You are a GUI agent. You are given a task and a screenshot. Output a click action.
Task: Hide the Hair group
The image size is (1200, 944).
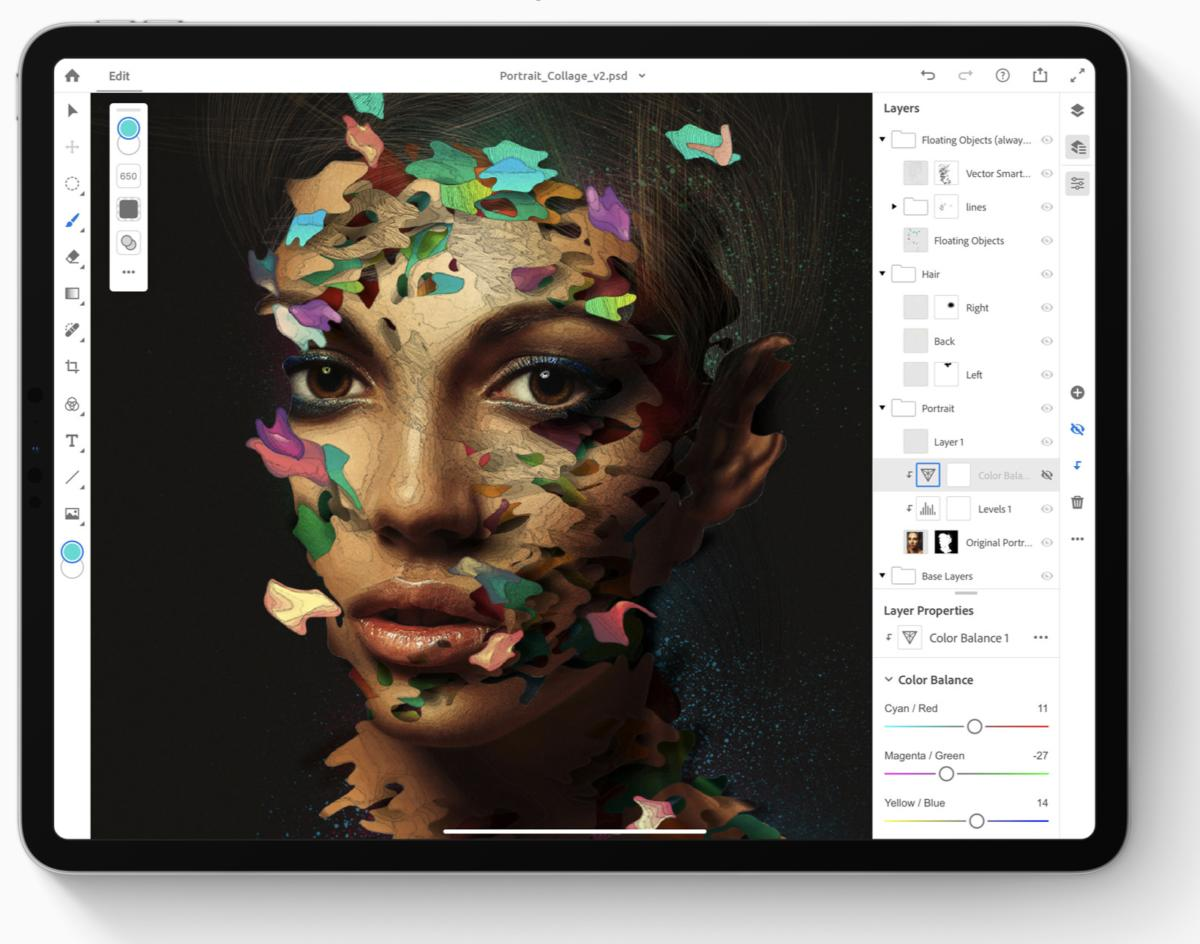click(x=1047, y=274)
